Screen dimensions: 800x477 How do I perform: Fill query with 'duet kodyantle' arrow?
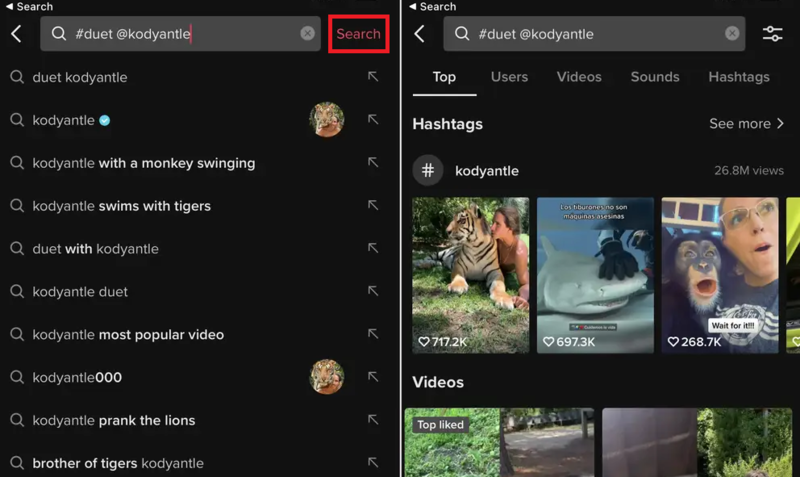coord(373,77)
